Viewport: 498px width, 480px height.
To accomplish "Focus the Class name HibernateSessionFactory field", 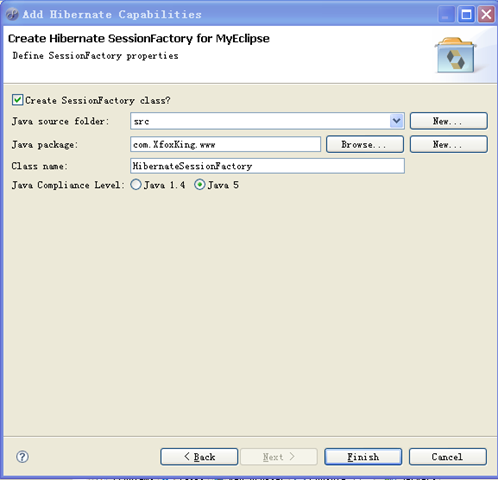I will point(267,166).
